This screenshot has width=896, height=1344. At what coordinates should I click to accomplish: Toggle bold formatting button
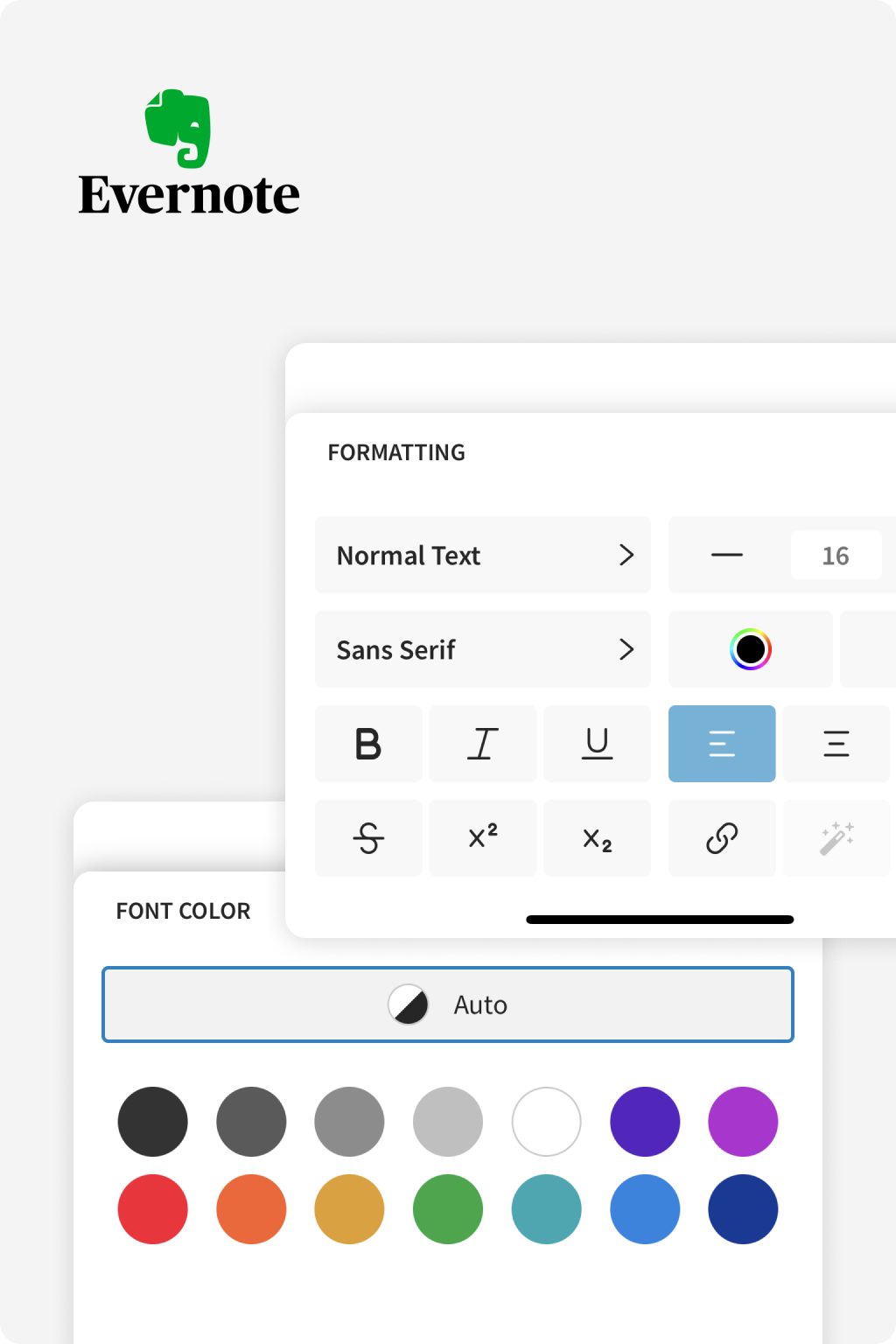pos(368,744)
